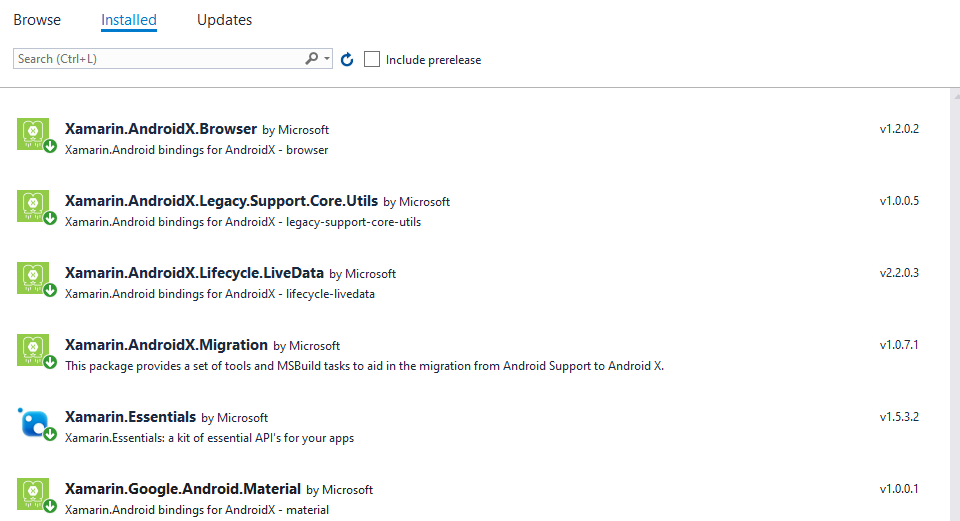Screen dimensions: 960x521
Task: Click 'a kit of essential API's' description
Action: pyautogui.click(x=209, y=438)
